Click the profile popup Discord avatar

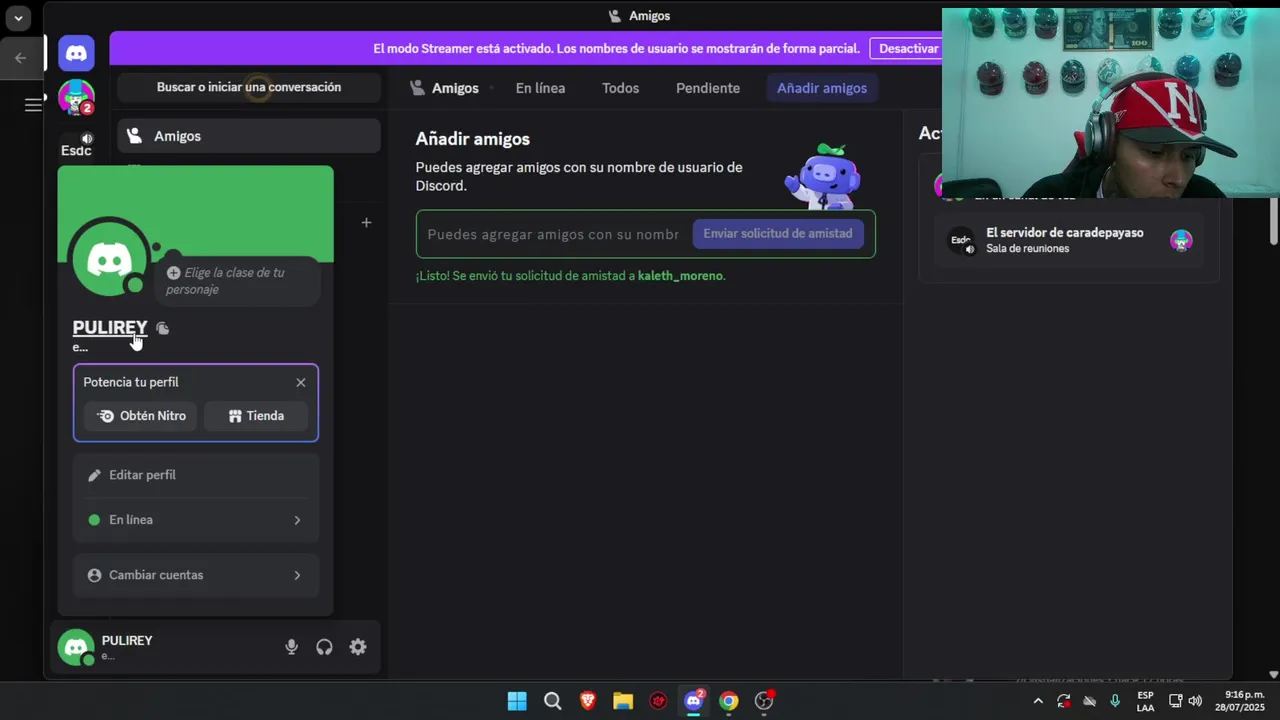pyautogui.click(x=110, y=260)
